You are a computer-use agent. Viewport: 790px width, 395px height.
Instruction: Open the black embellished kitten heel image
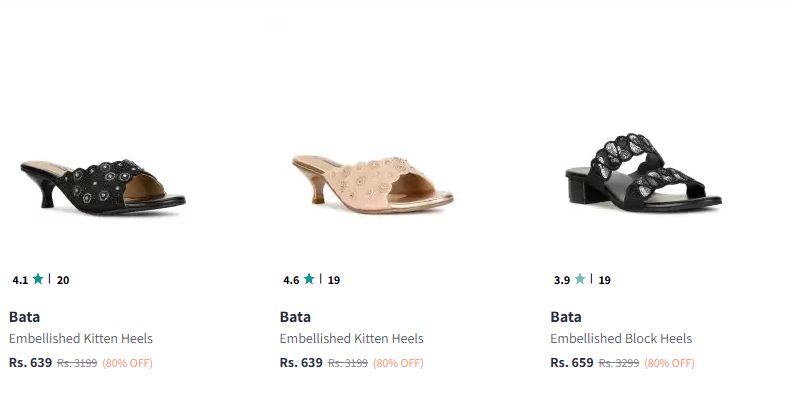coord(103,186)
